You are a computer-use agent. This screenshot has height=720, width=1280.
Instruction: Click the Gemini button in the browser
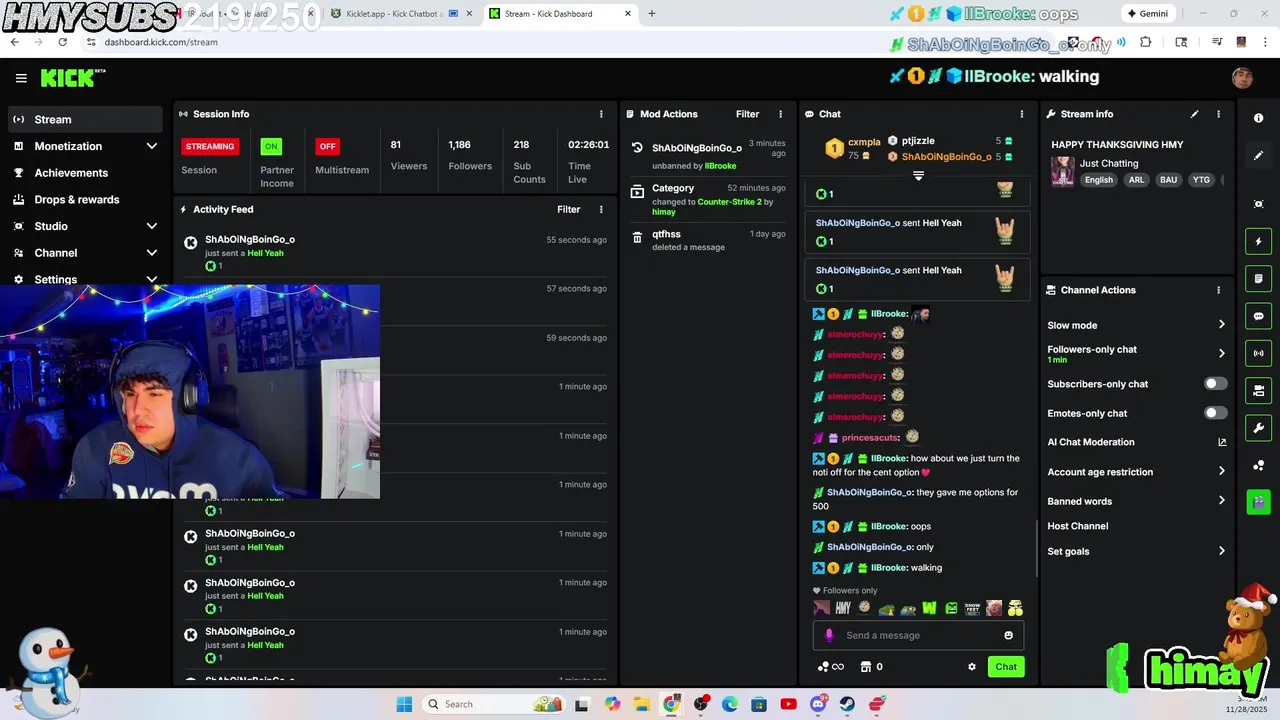coord(1148,14)
